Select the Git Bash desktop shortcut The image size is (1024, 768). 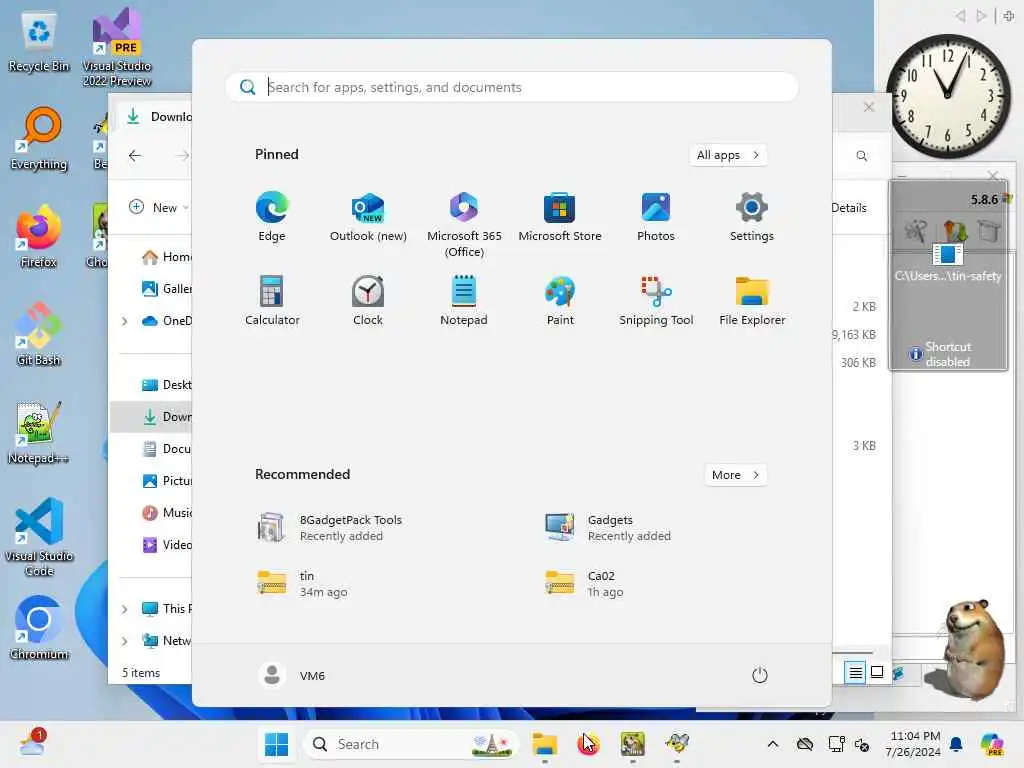pyautogui.click(x=39, y=334)
